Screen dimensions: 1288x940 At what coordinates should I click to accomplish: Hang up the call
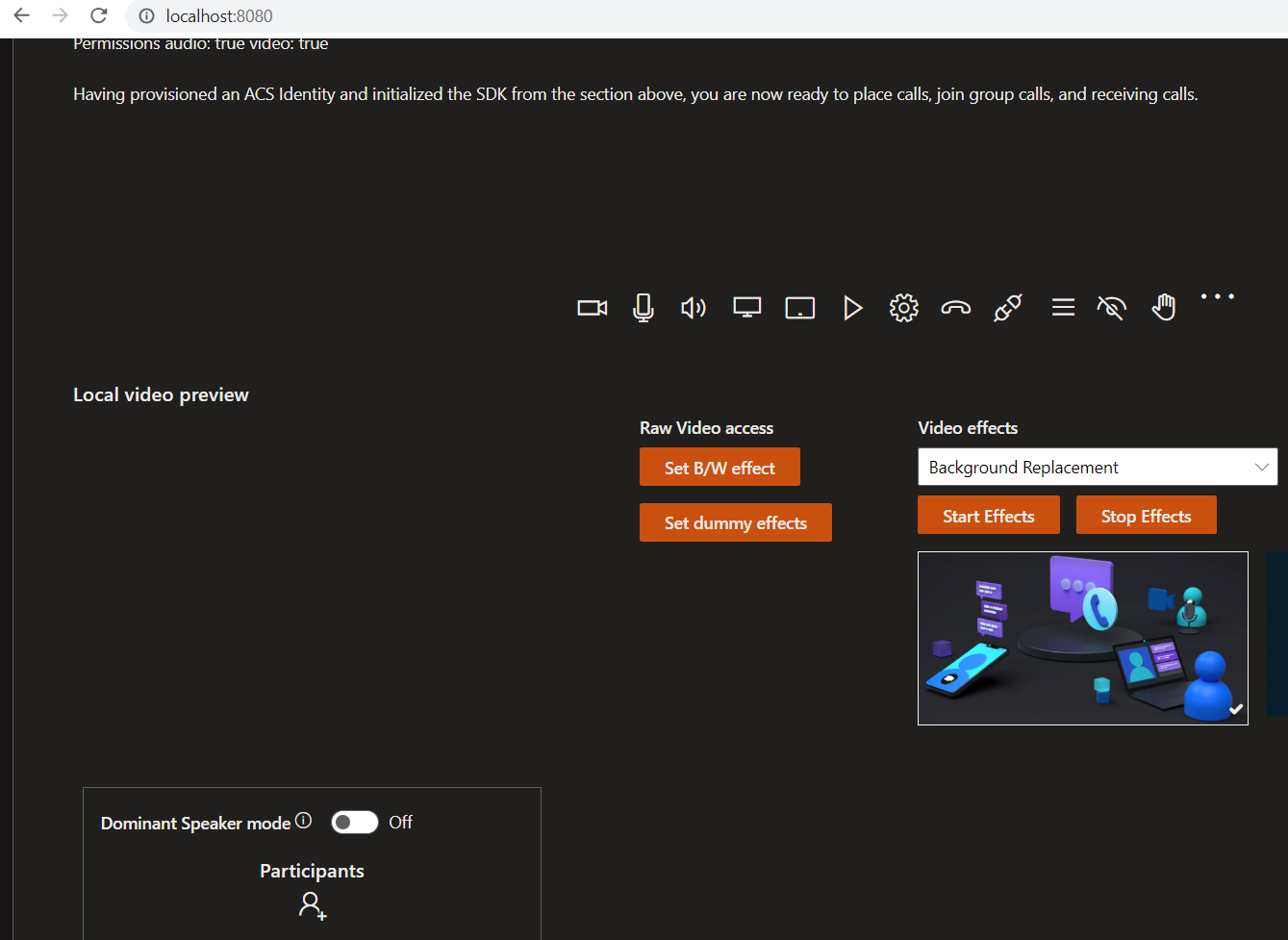[955, 307]
